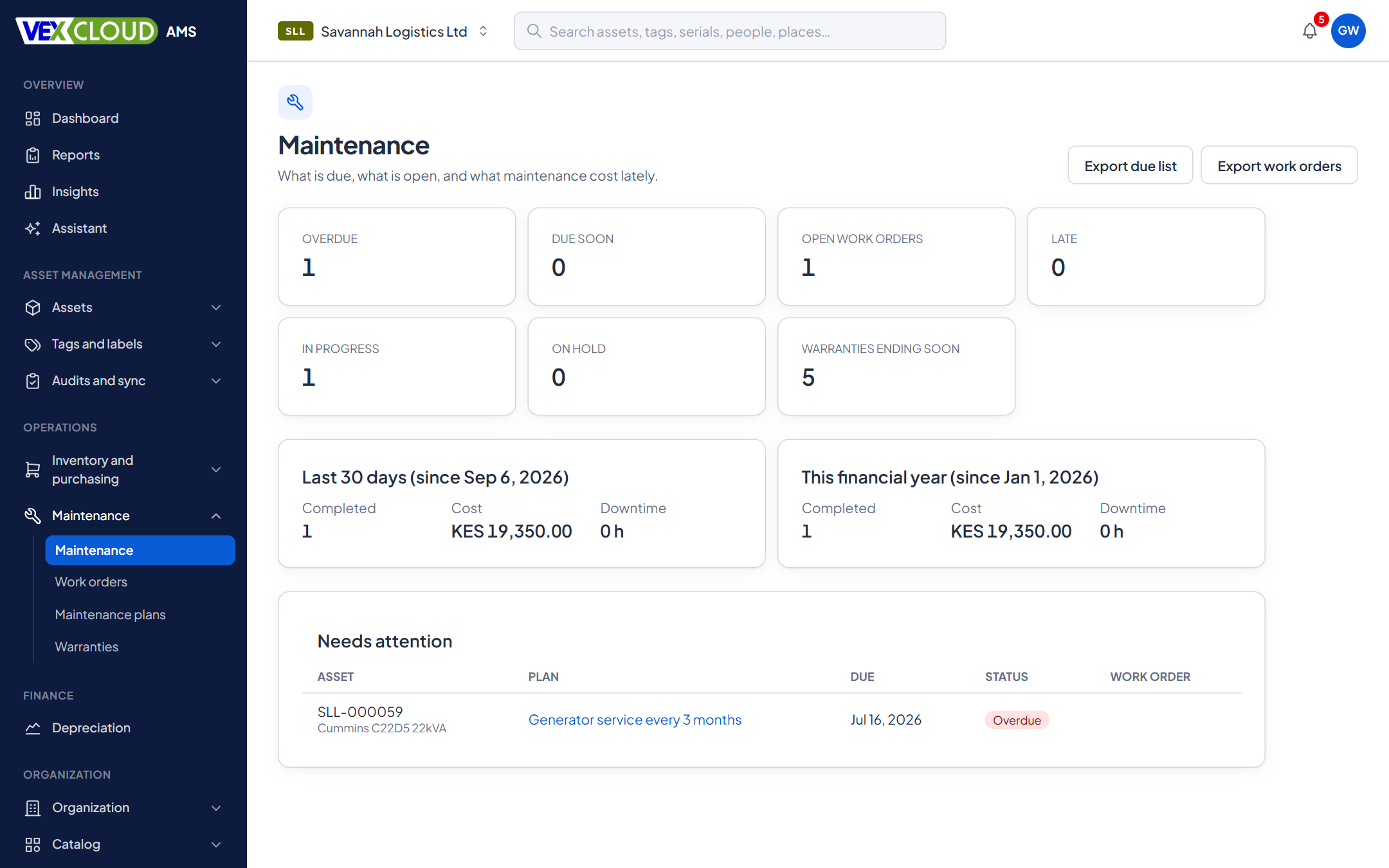This screenshot has width=1389, height=868.
Task: Click the In progress card
Action: coord(397,366)
